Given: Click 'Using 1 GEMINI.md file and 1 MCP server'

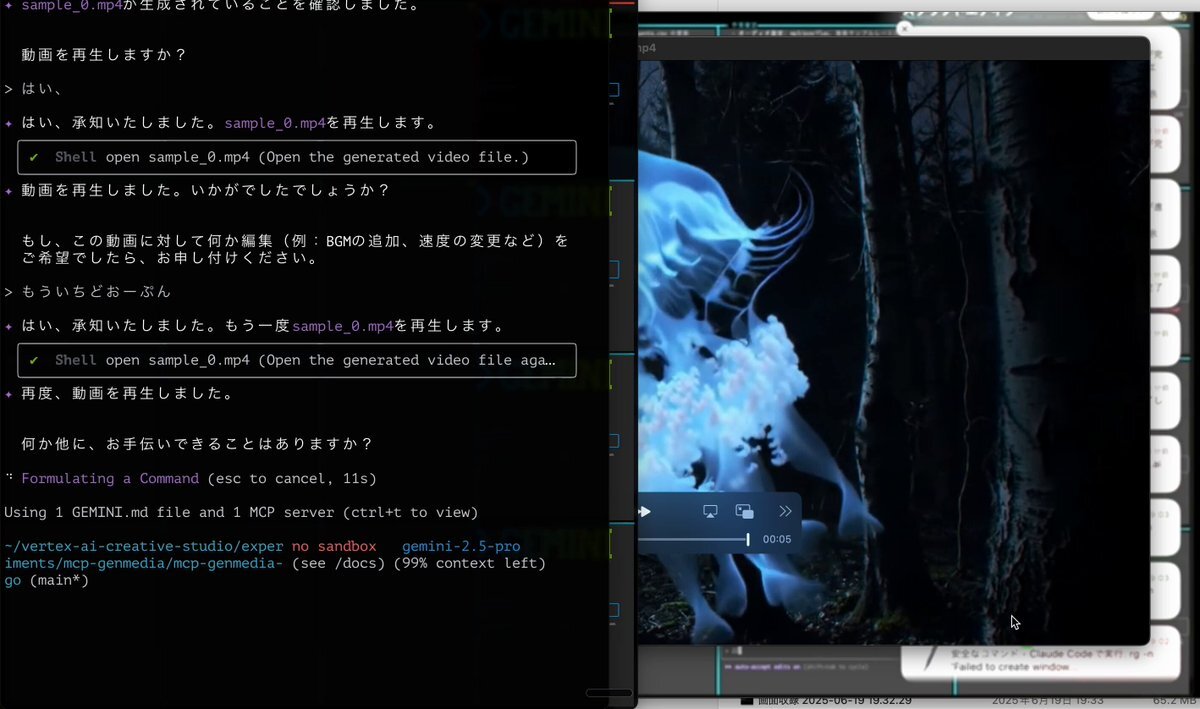Looking at the screenshot, I should coord(241,512).
